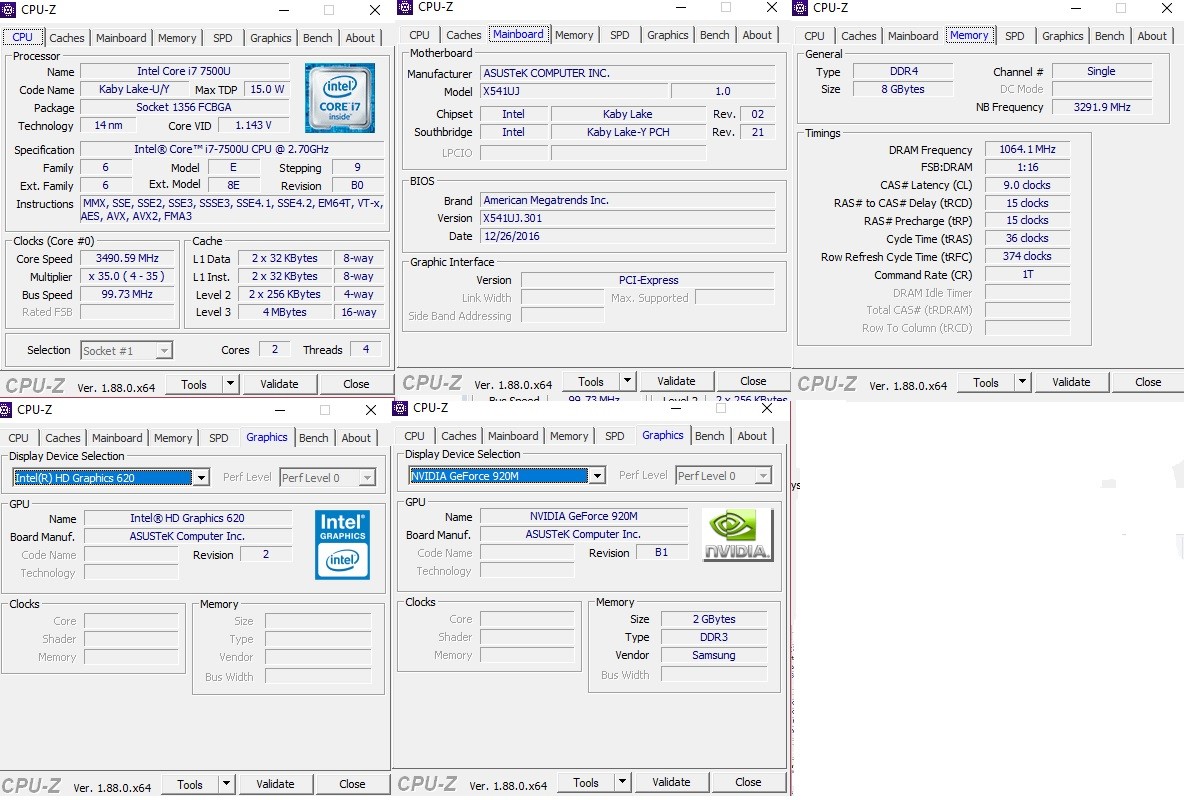Open the Tools dropdown arrow in the Memory window
Viewport: 1184px width, 800px height.
(1022, 382)
